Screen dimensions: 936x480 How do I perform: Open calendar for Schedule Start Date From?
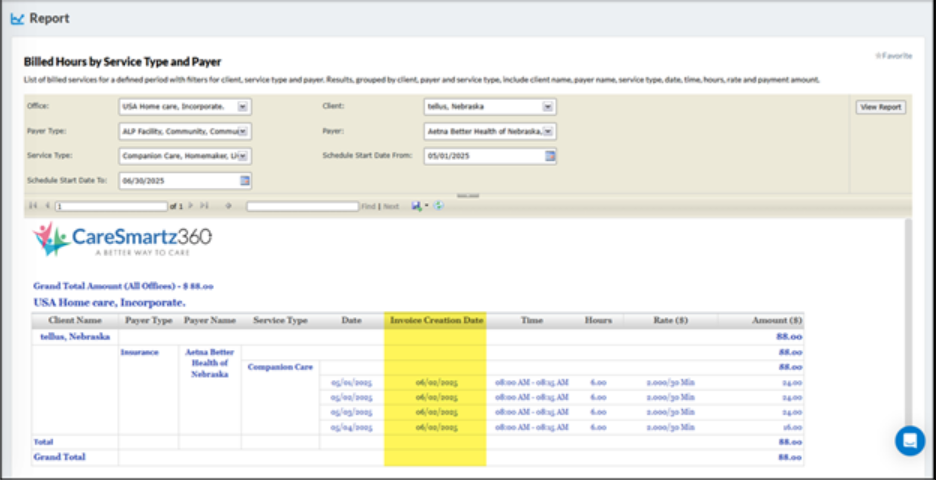(x=550, y=156)
